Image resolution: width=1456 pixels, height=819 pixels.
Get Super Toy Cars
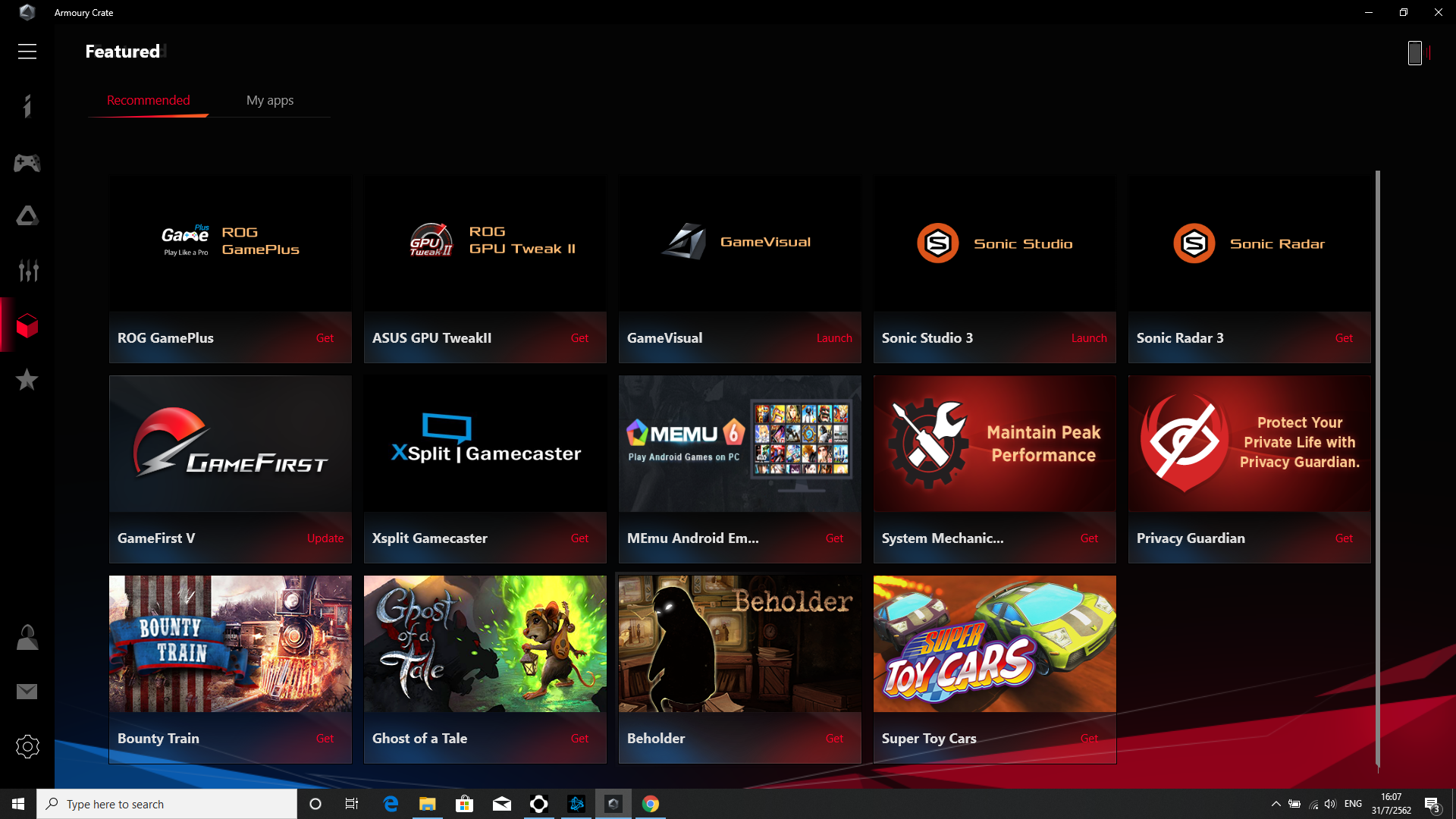point(1089,739)
